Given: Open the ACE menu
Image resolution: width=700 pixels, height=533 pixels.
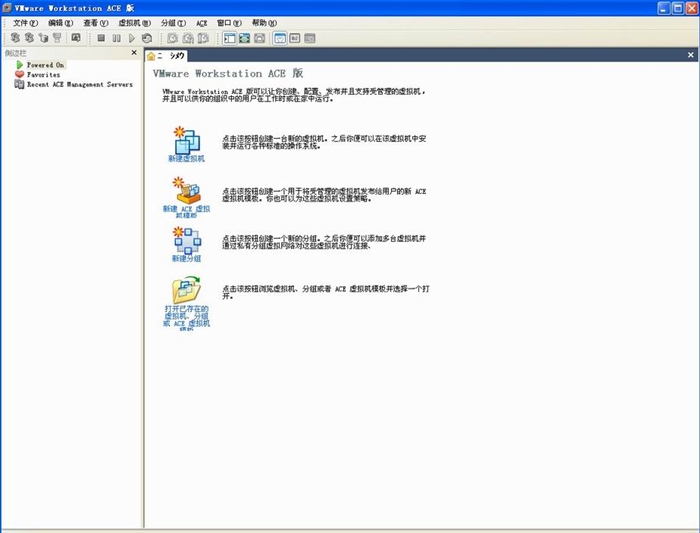Looking at the screenshot, I should [202, 23].
